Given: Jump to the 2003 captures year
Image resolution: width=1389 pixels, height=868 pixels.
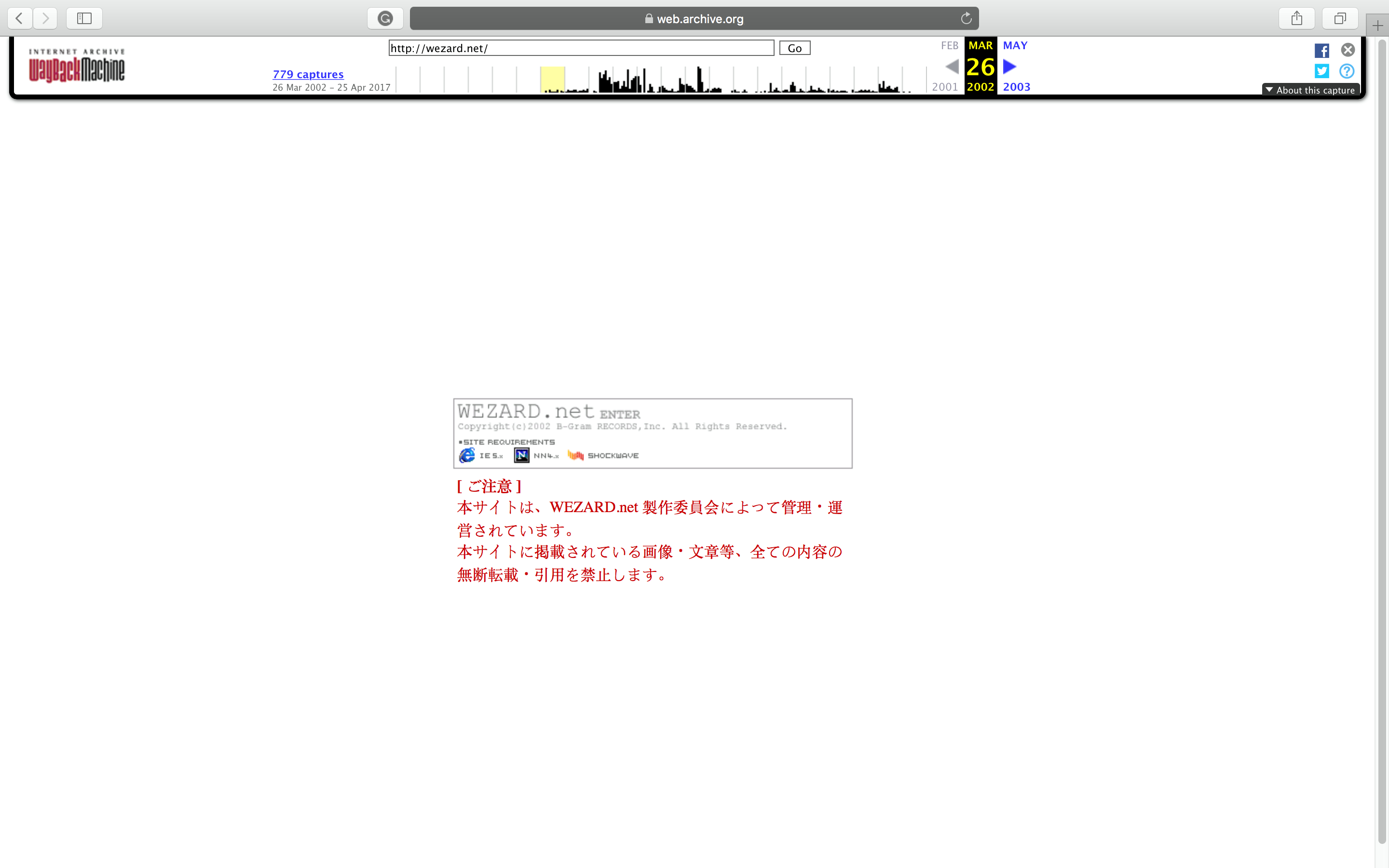Looking at the screenshot, I should point(1016,87).
